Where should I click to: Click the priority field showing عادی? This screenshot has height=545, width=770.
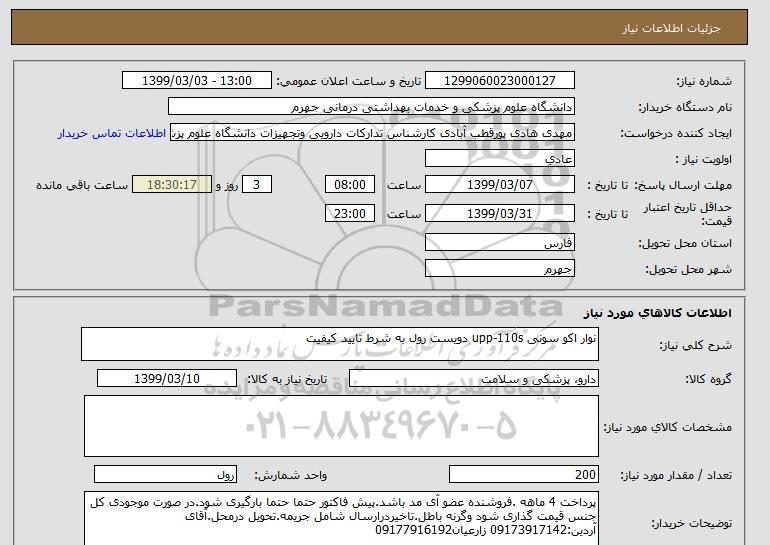pyautogui.click(x=499, y=159)
